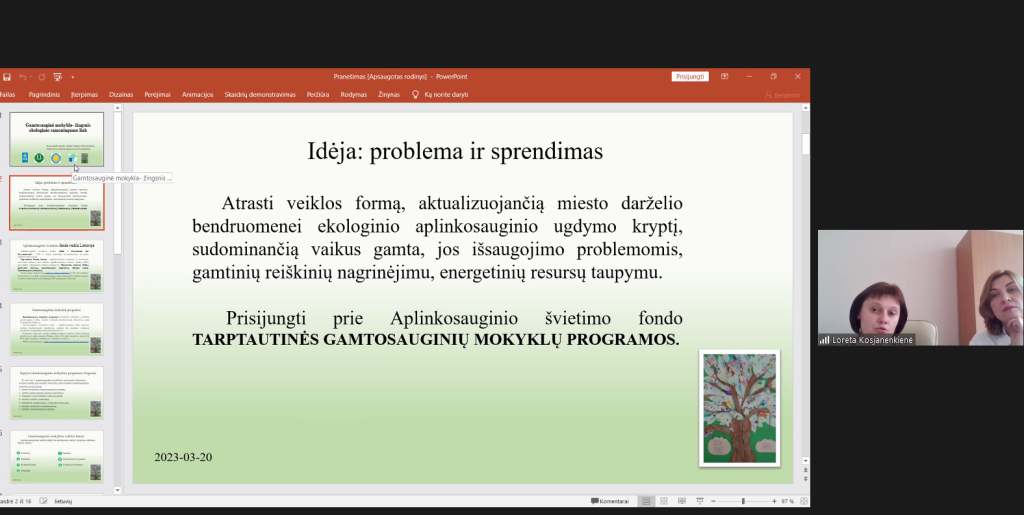Click the signal strength icon beside Loreta's name

coord(824,340)
